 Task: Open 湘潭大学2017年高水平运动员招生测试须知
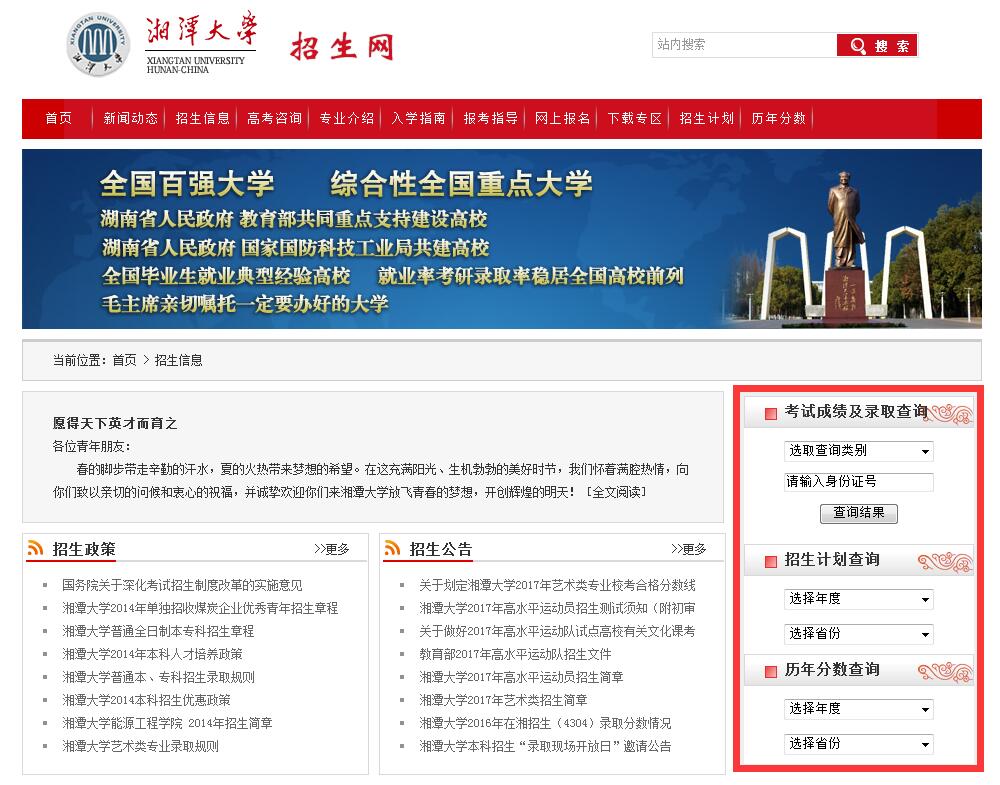[557, 608]
